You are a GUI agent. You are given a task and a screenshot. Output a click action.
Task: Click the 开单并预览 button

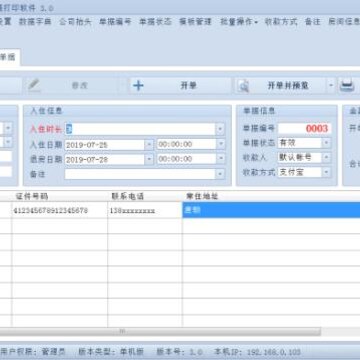[288, 86]
